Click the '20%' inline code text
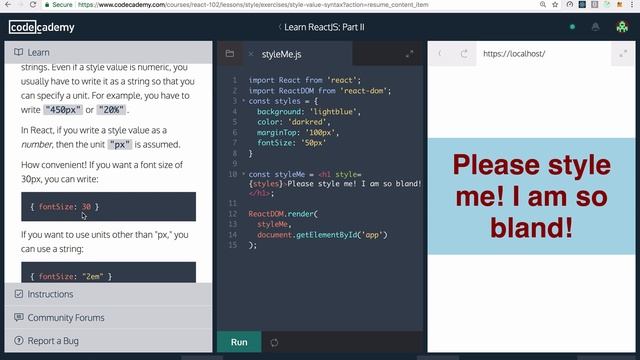 [x=111, y=110]
